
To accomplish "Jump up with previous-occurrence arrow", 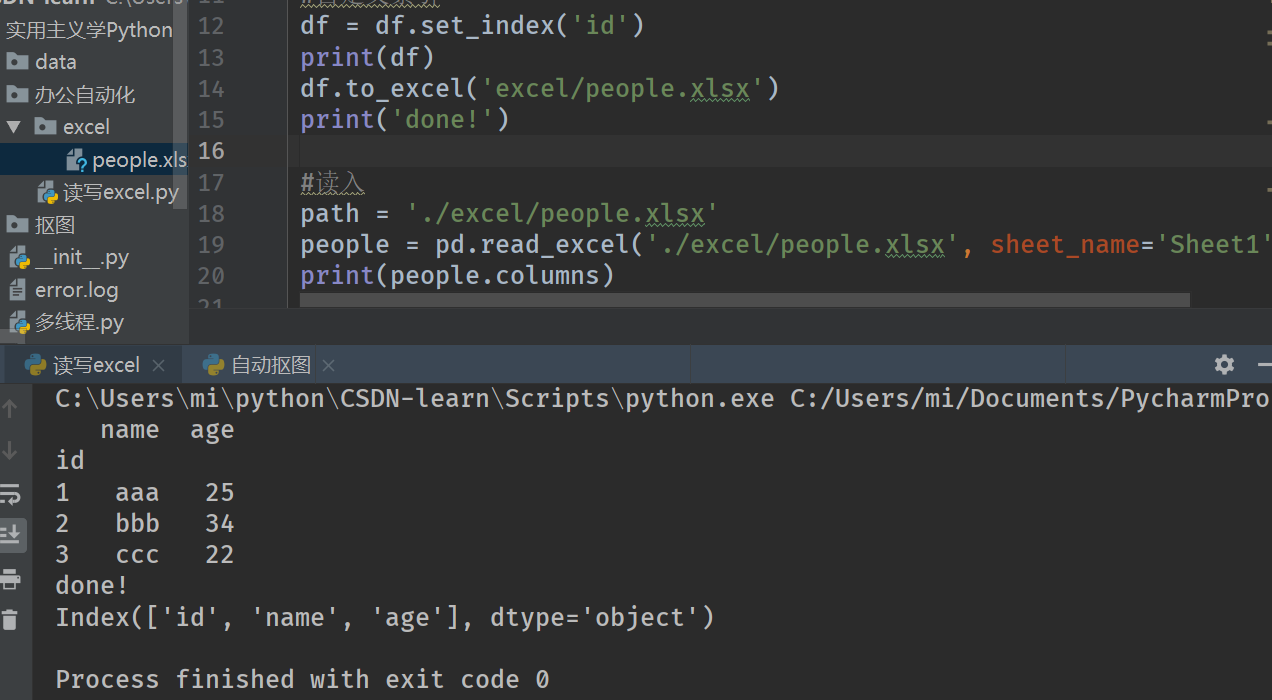I will click(x=11, y=408).
